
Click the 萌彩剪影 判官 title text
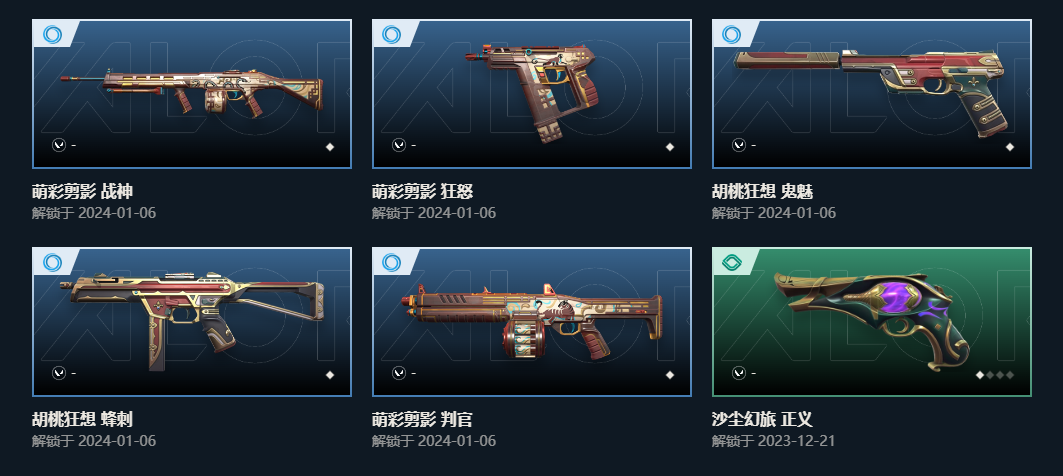pos(422,419)
